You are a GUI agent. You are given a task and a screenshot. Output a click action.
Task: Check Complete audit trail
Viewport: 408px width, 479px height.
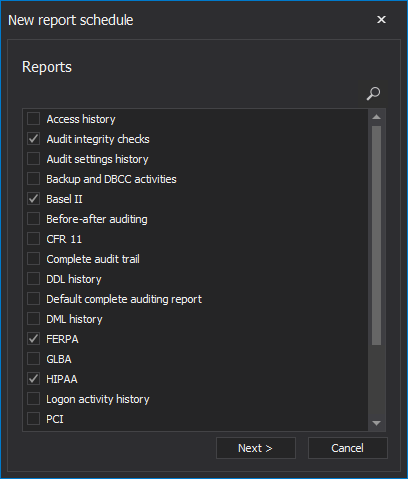[x=33, y=259]
